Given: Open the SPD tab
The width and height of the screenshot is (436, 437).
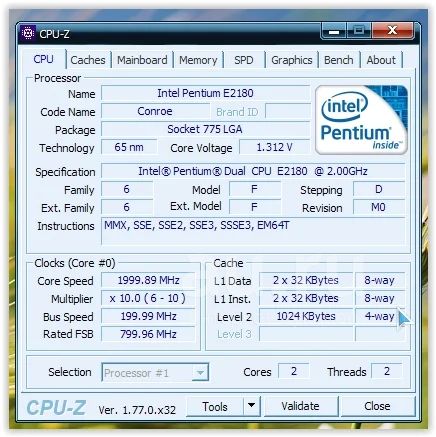Looking at the screenshot, I should coord(244,60).
